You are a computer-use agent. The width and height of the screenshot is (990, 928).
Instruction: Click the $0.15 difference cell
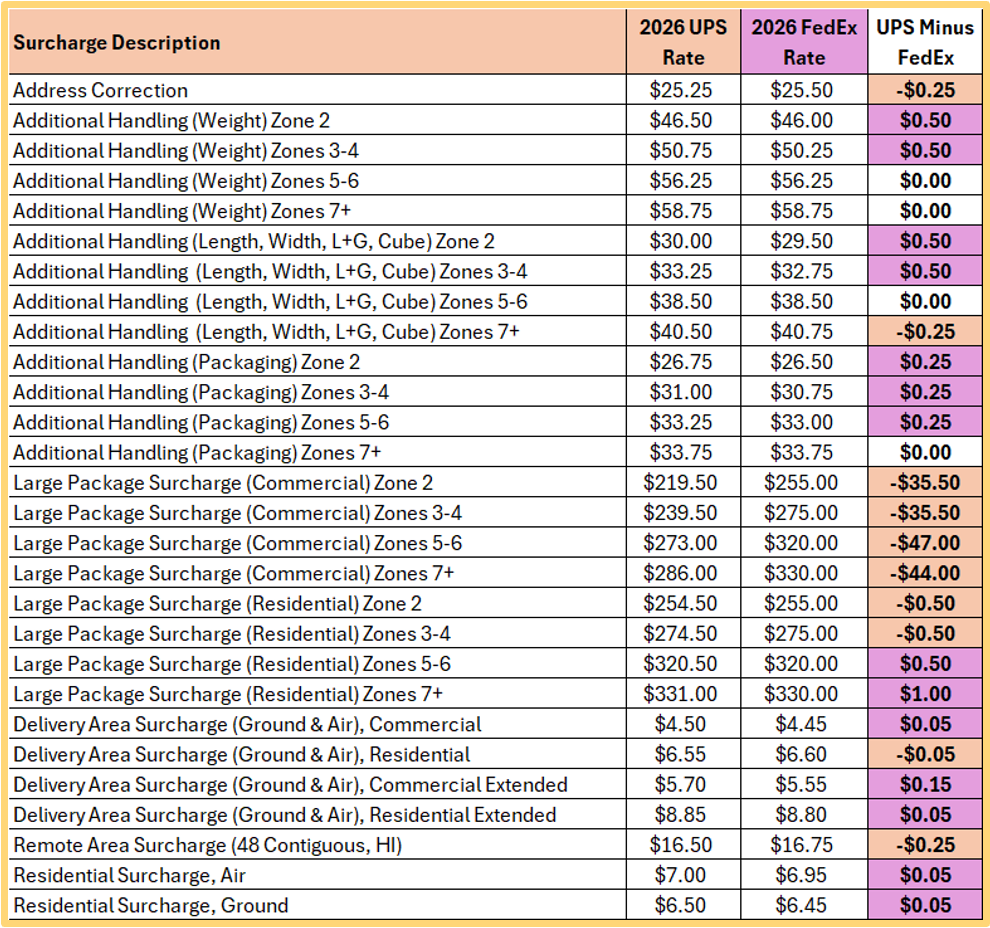click(925, 785)
